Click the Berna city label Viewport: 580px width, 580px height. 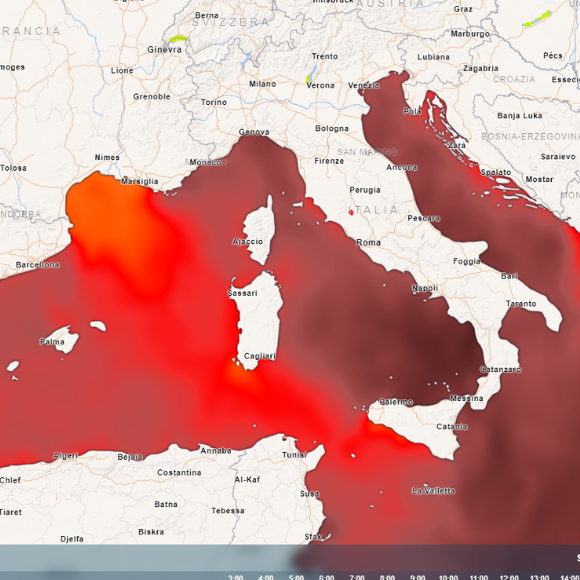(206, 16)
